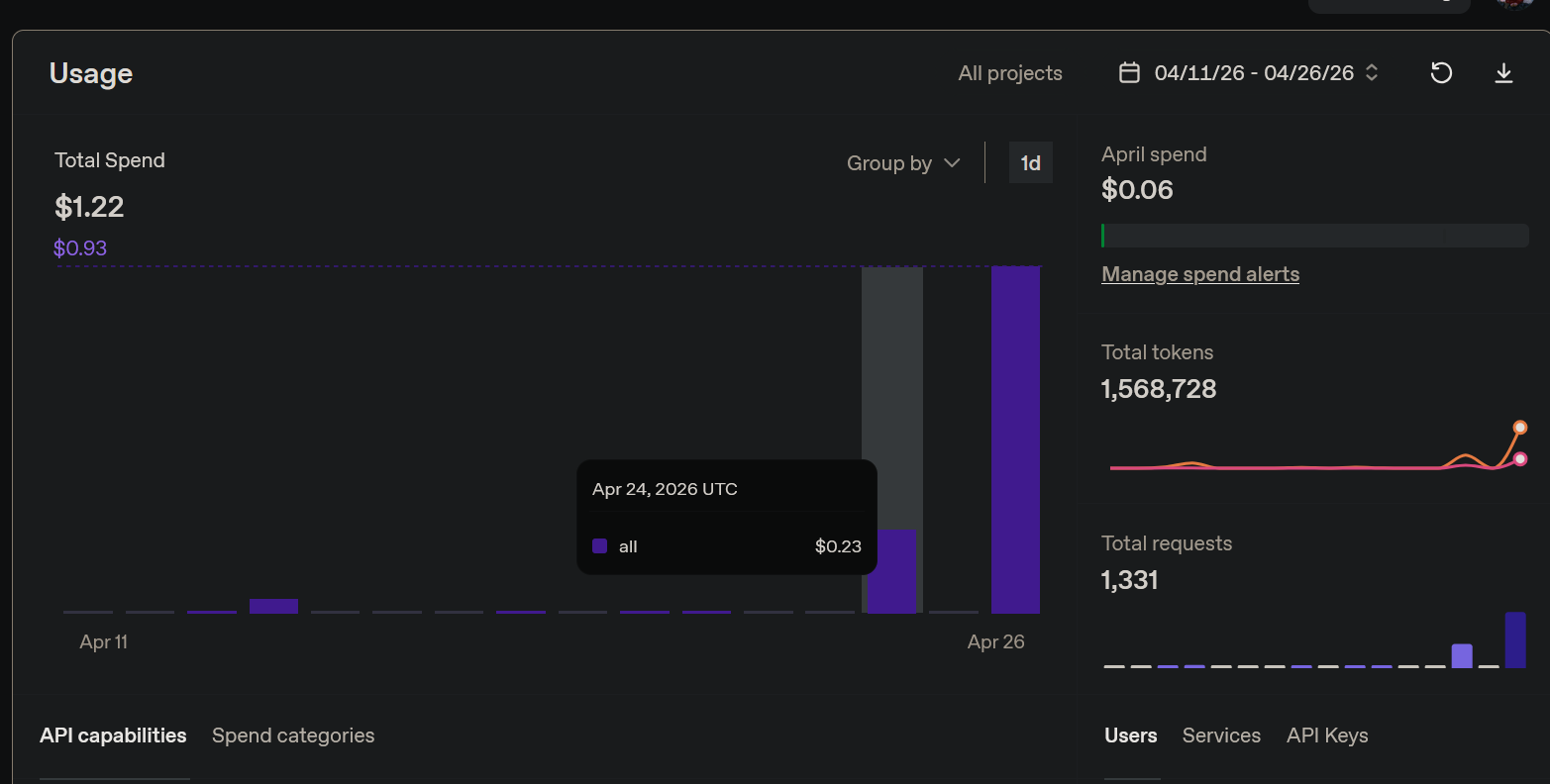This screenshot has height=784, width=1550.
Task: Click the refresh usage data icon
Action: (1441, 73)
